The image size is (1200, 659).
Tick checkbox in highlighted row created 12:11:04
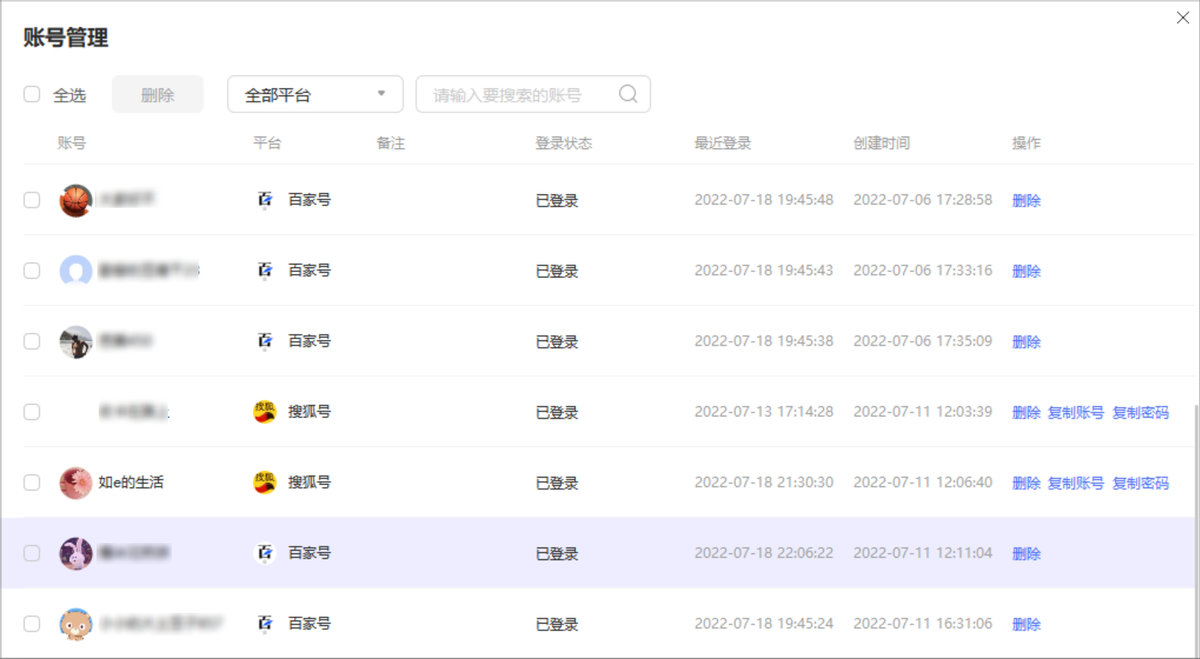coord(32,553)
